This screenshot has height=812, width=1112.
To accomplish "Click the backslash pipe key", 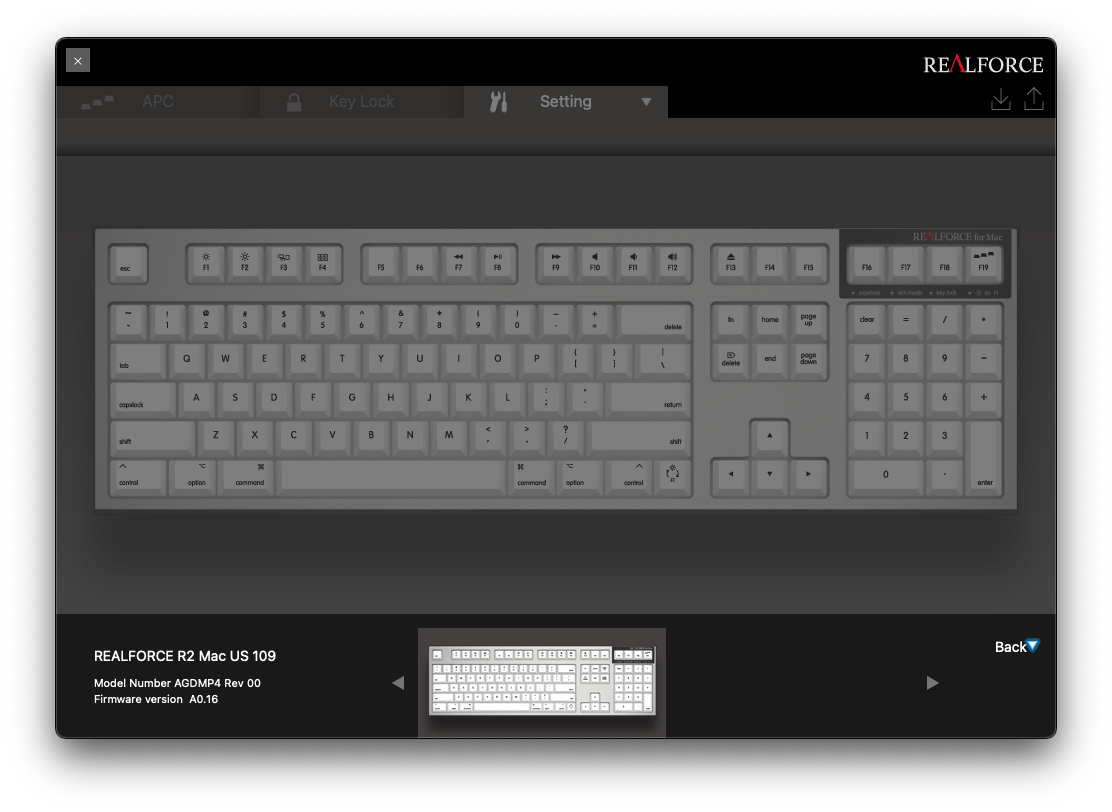I will pos(663,359).
